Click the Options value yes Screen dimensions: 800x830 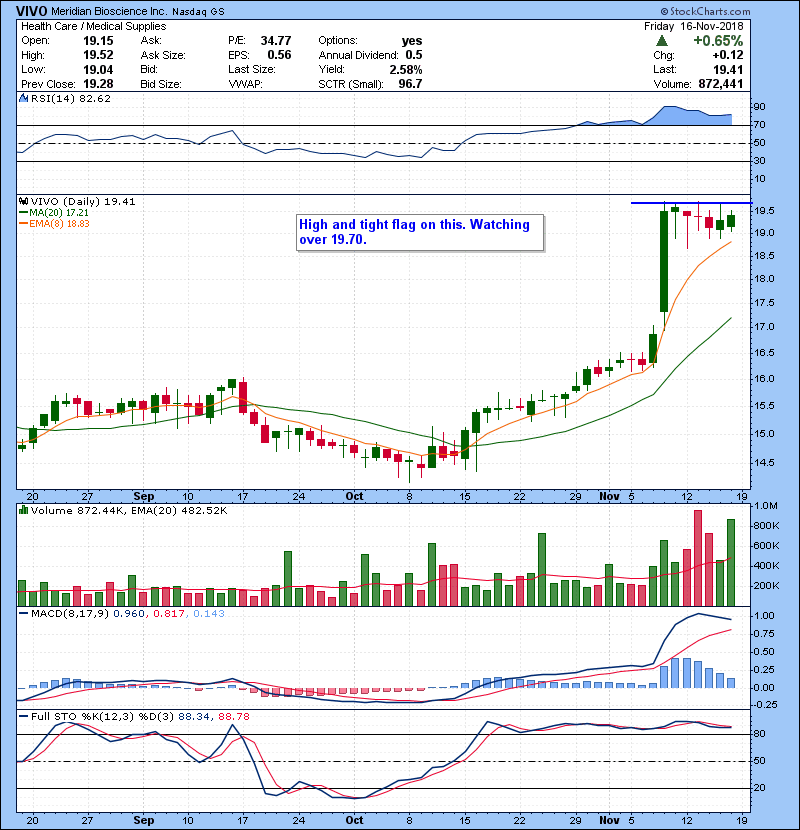click(412, 41)
